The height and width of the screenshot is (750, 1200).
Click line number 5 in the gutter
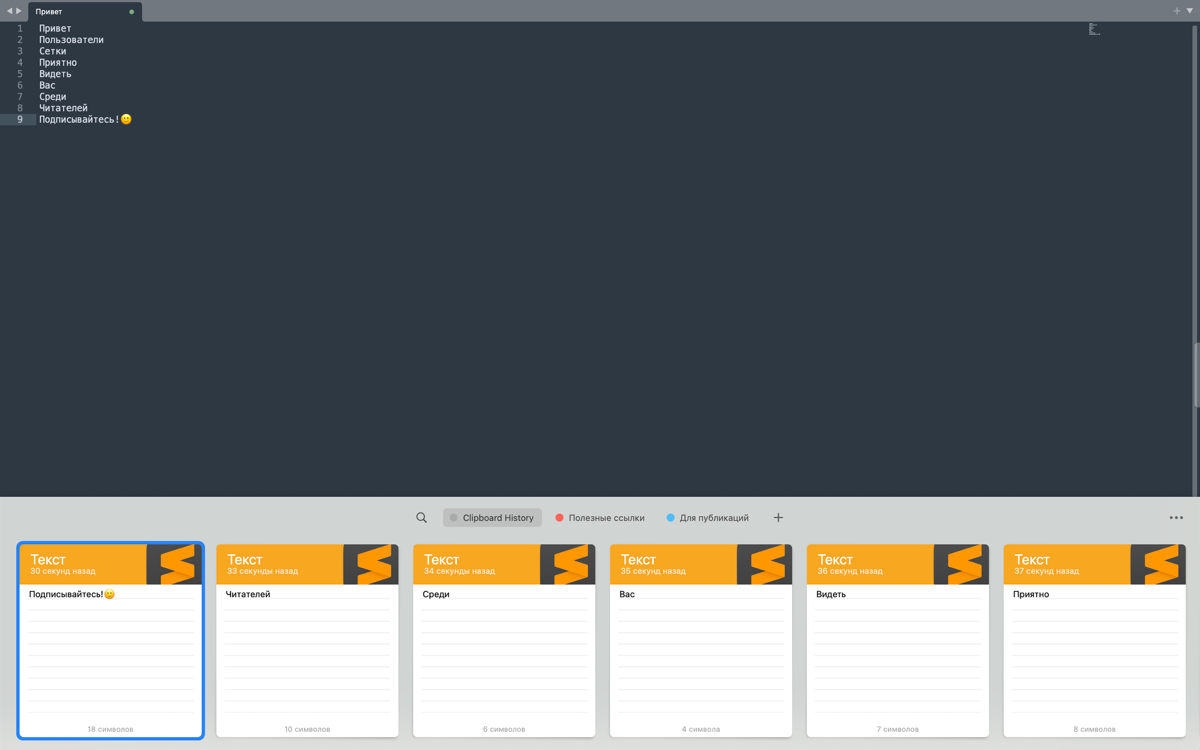pos(19,74)
